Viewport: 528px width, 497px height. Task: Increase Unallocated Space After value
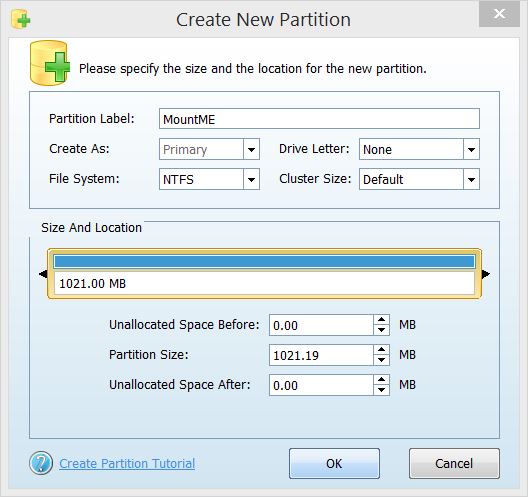(x=381, y=379)
